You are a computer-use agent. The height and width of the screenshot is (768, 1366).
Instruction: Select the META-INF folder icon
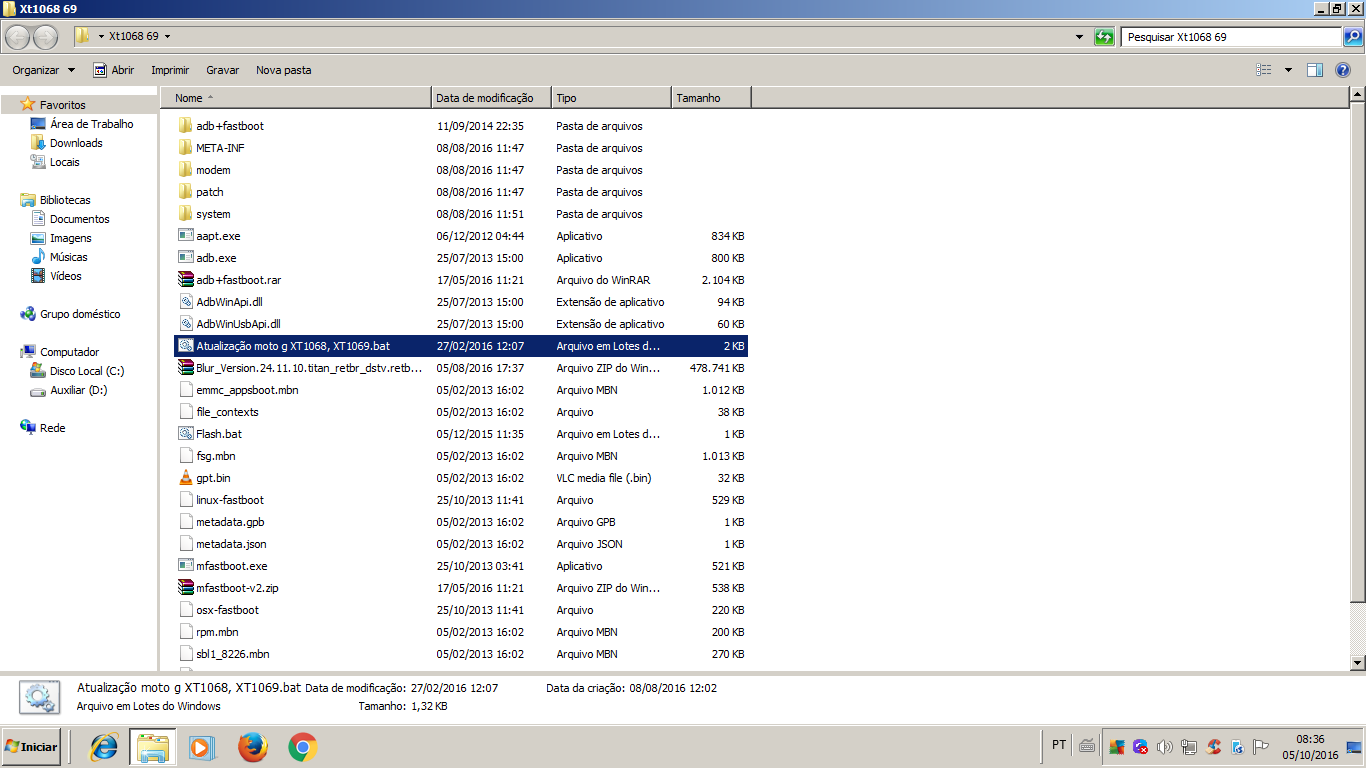click(185, 148)
